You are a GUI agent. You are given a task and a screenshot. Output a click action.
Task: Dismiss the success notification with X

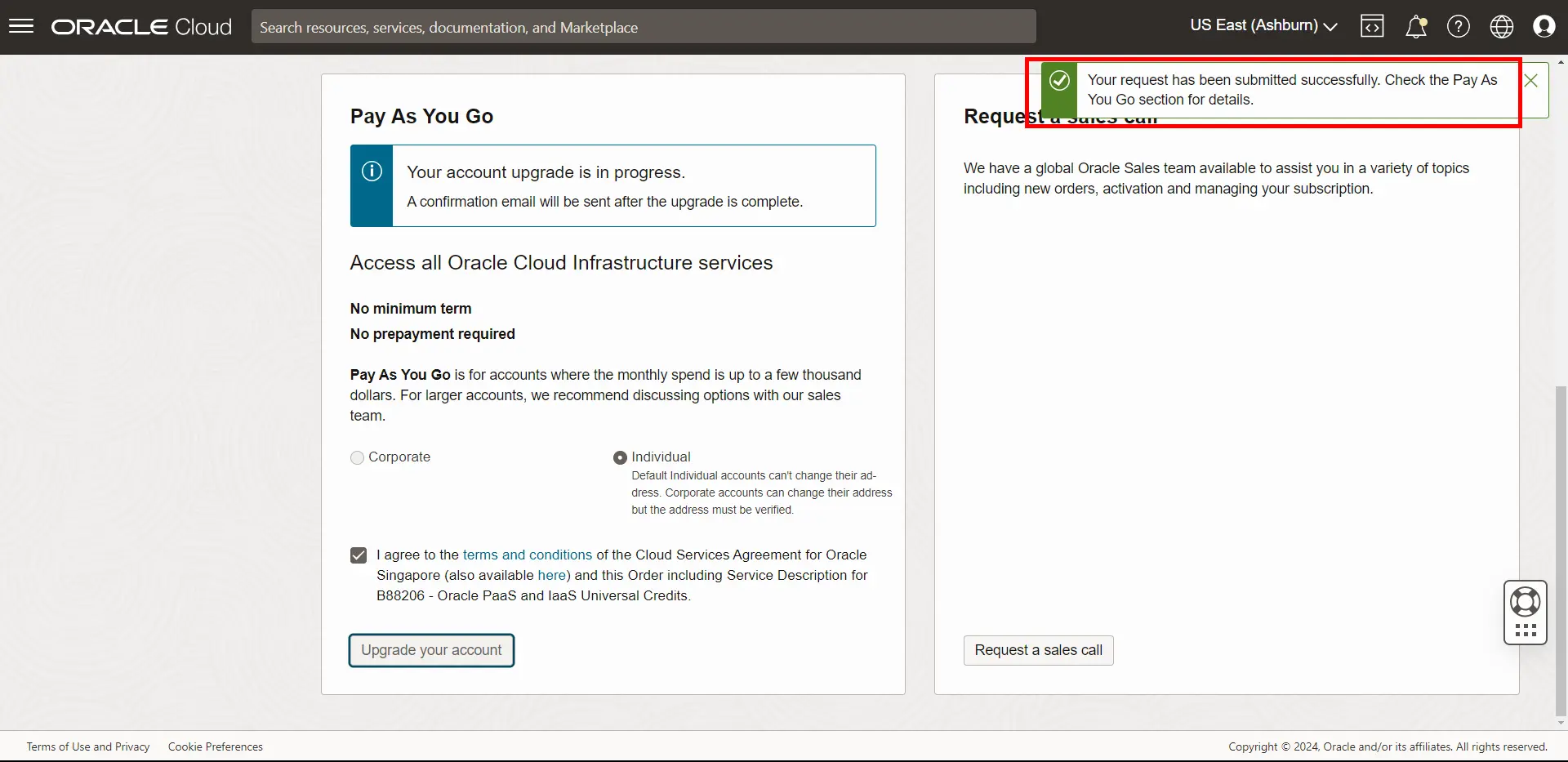[x=1531, y=81]
